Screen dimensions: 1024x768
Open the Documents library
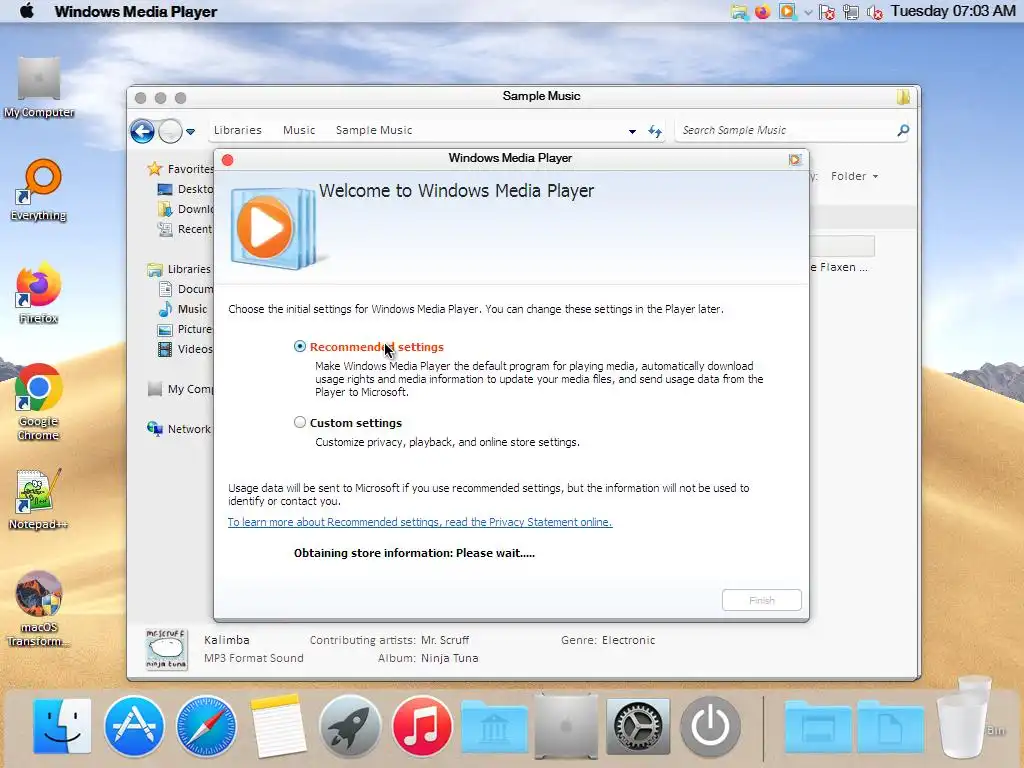pyautogui.click(x=185, y=289)
